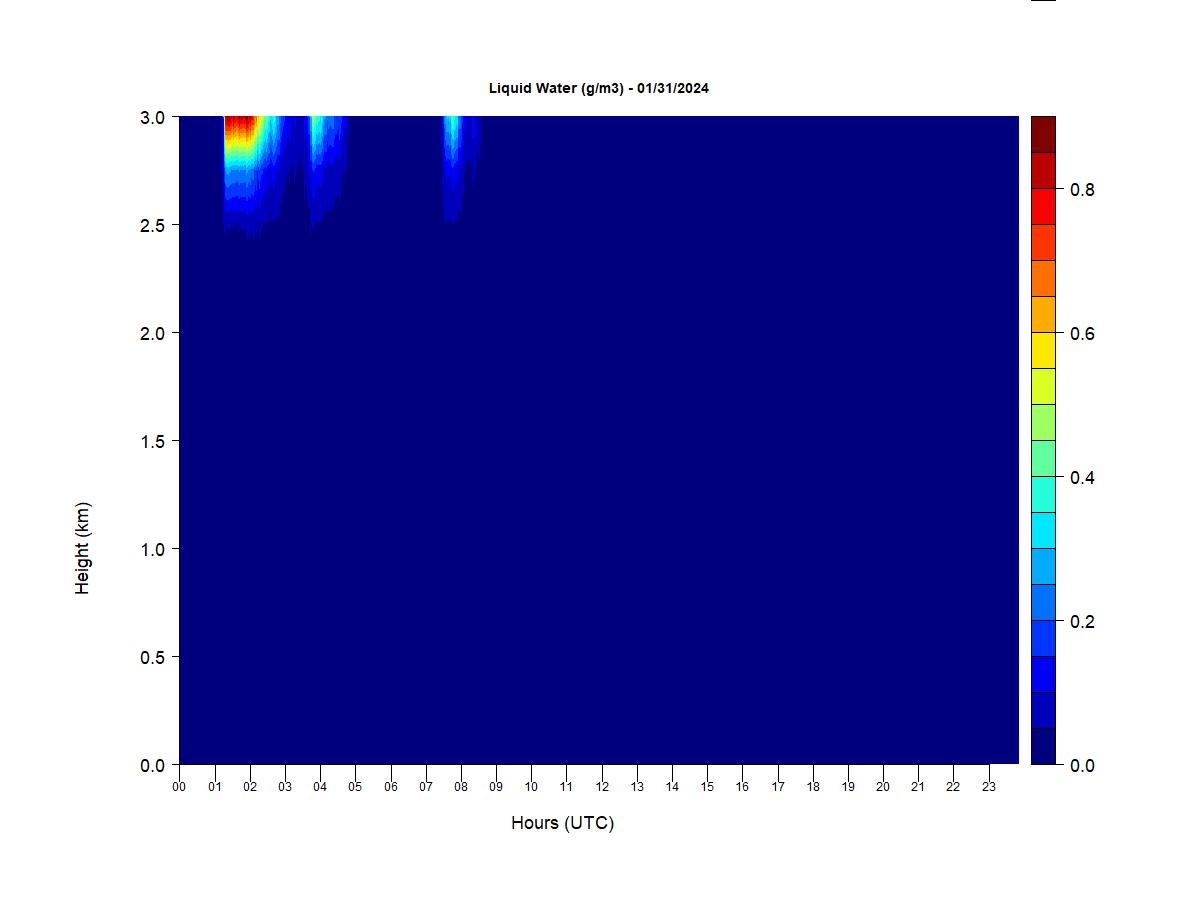Click the plot title 'Liquid Water (g/m3) - 01/31/2024'
Screen dimensions: 1200x900
(599, 88)
